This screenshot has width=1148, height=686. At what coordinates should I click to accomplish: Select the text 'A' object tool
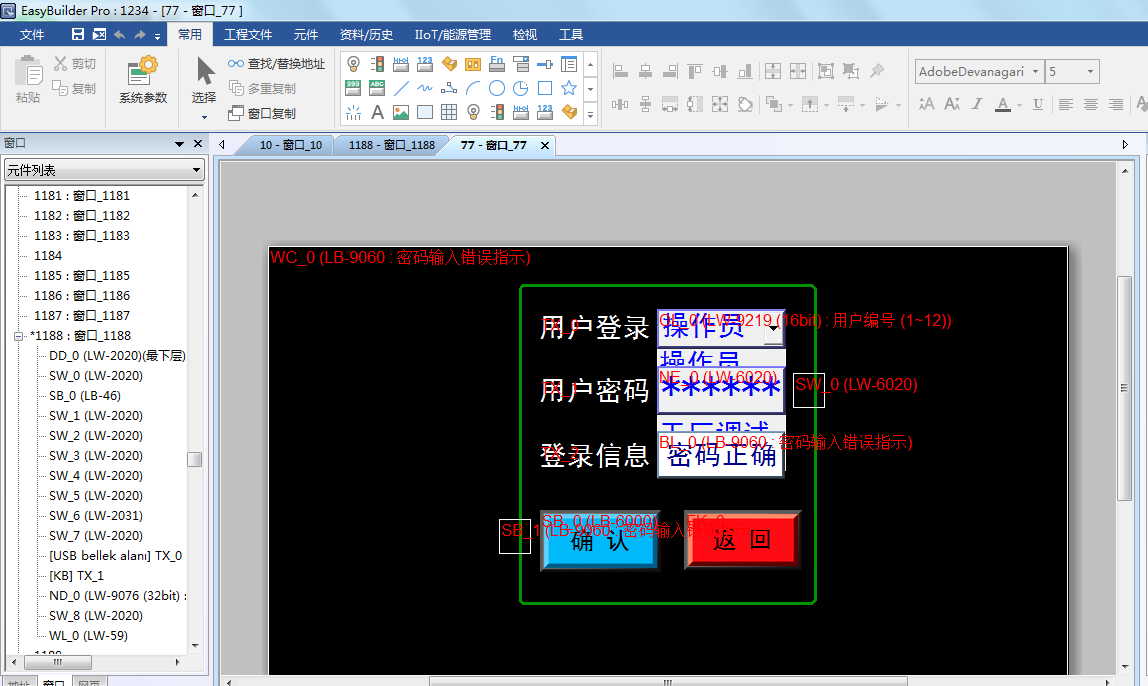(x=377, y=112)
